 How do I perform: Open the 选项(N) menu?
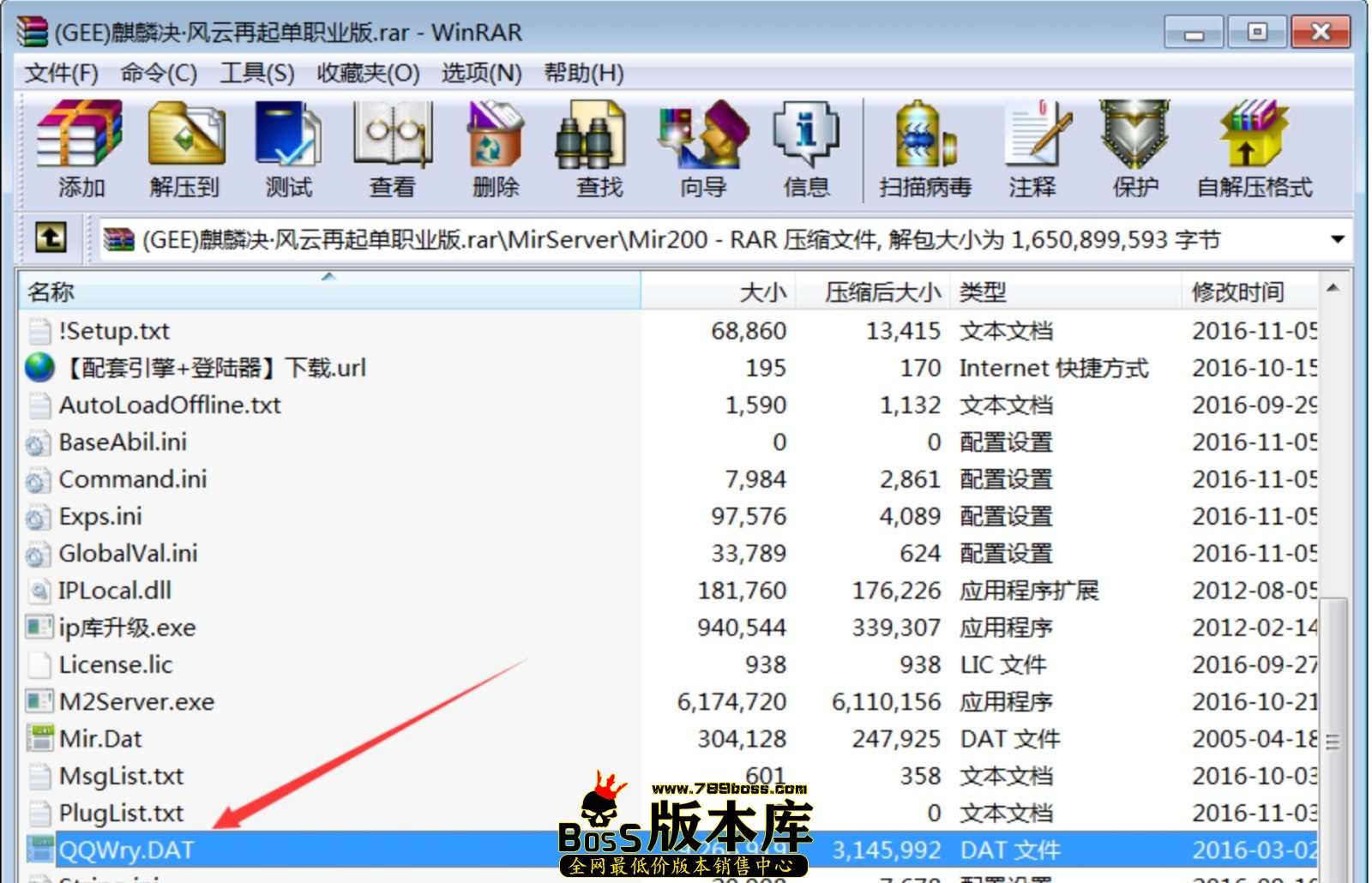coord(481,73)
